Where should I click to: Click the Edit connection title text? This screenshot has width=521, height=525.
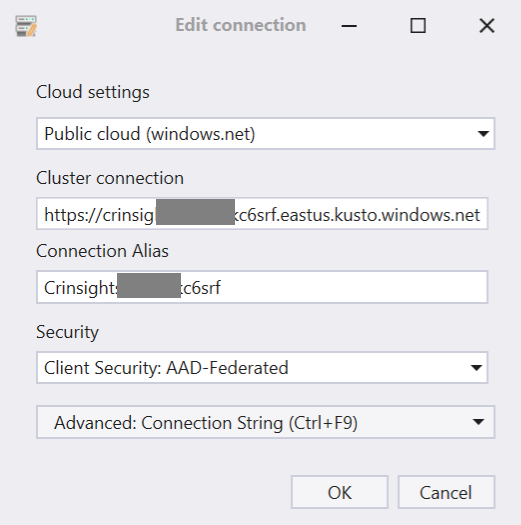point(241,25)
